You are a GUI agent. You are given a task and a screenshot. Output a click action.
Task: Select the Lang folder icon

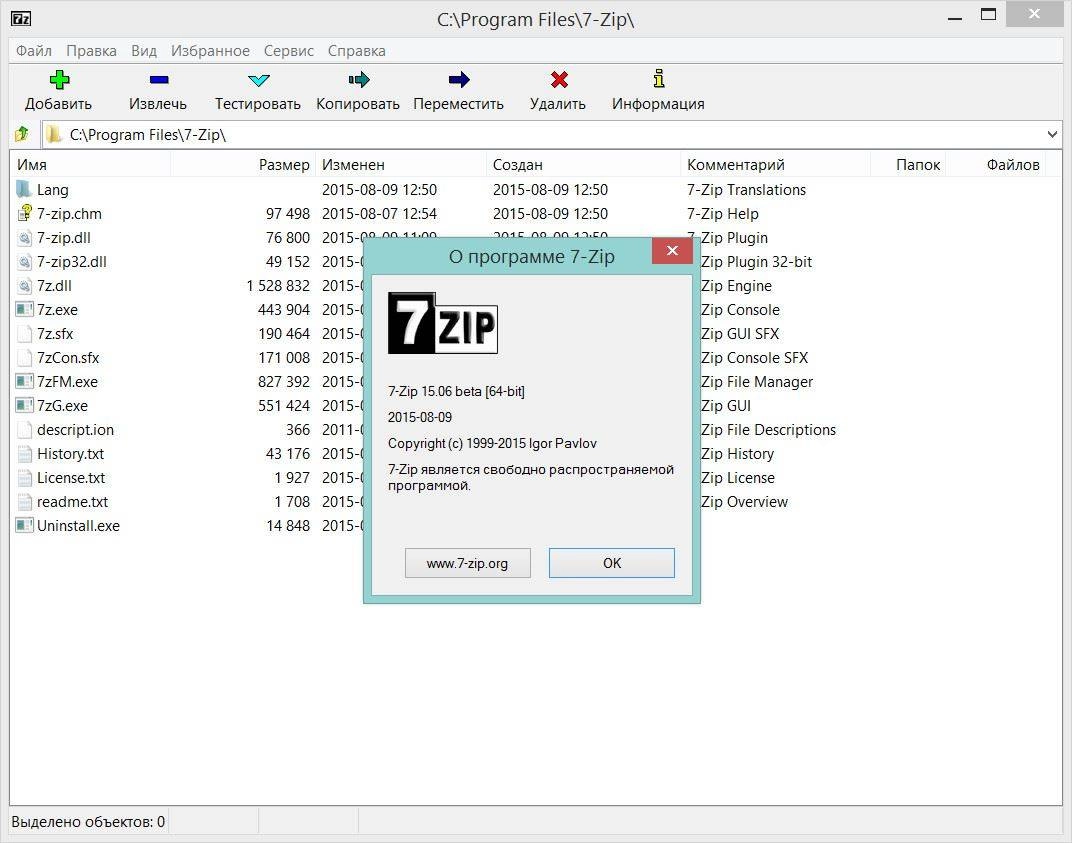click(x=24, y=189)
